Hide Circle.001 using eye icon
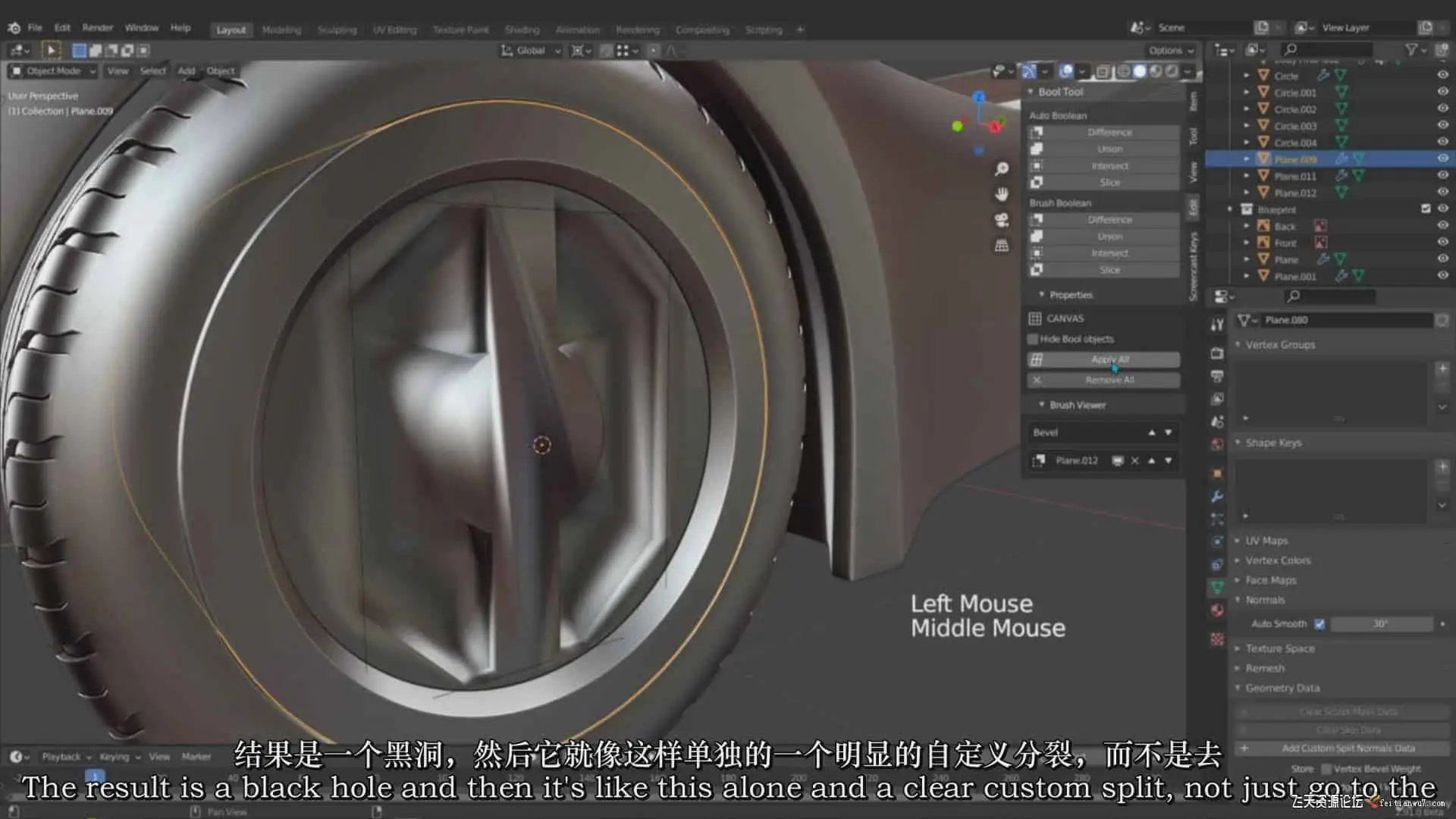1456x819 pixels. 1442,92
